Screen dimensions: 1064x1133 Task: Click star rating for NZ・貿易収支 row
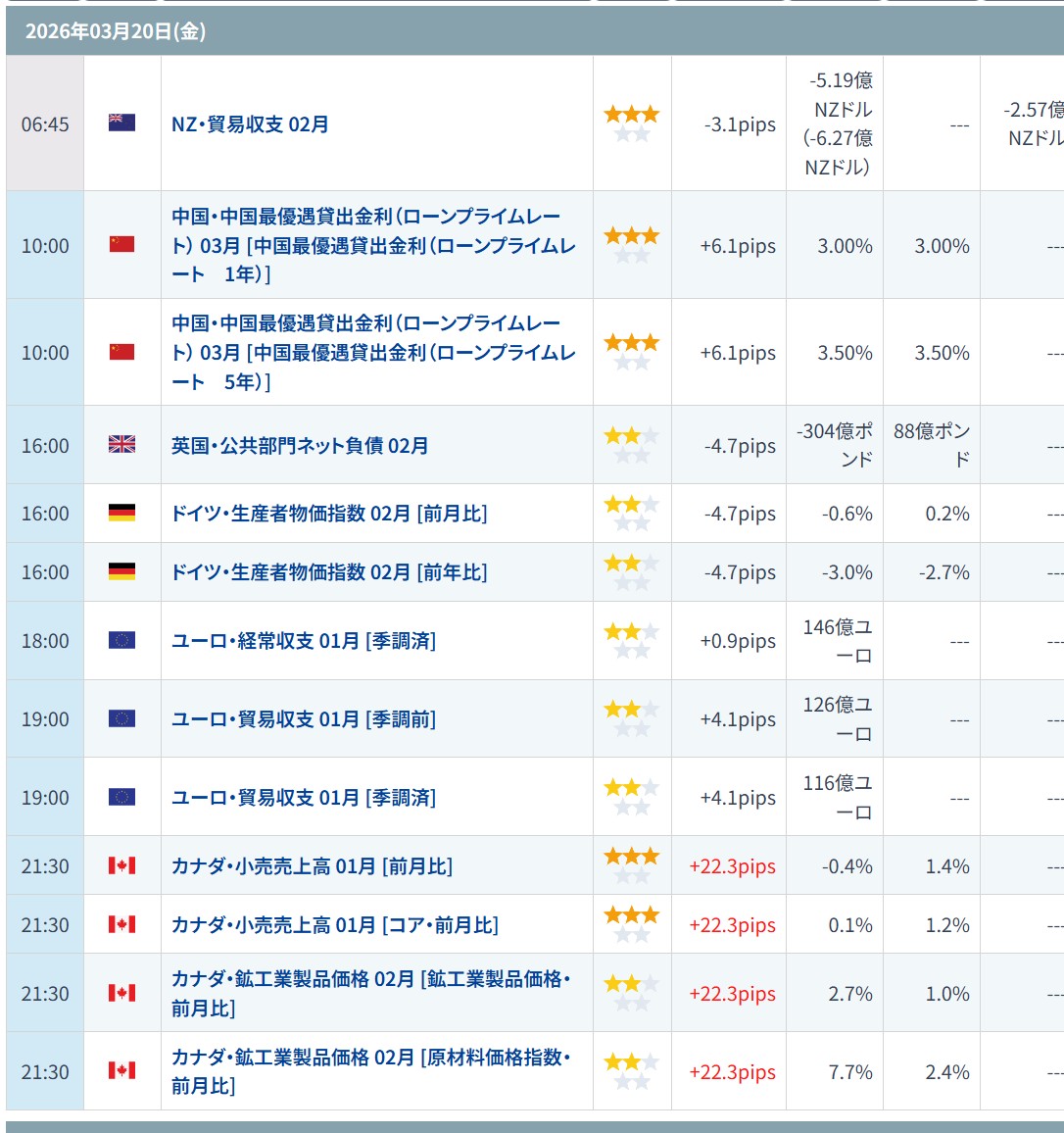(x=631, y=123)
